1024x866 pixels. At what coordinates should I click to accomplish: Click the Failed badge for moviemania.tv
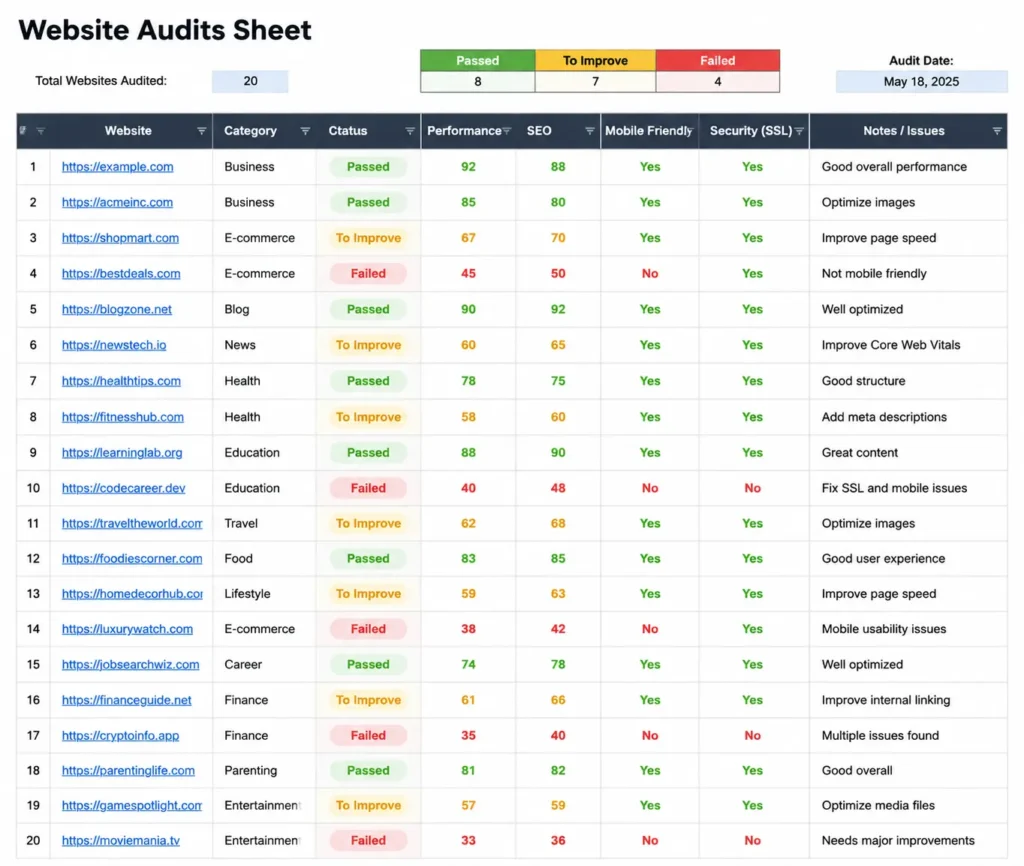click(x=368, y=841)
